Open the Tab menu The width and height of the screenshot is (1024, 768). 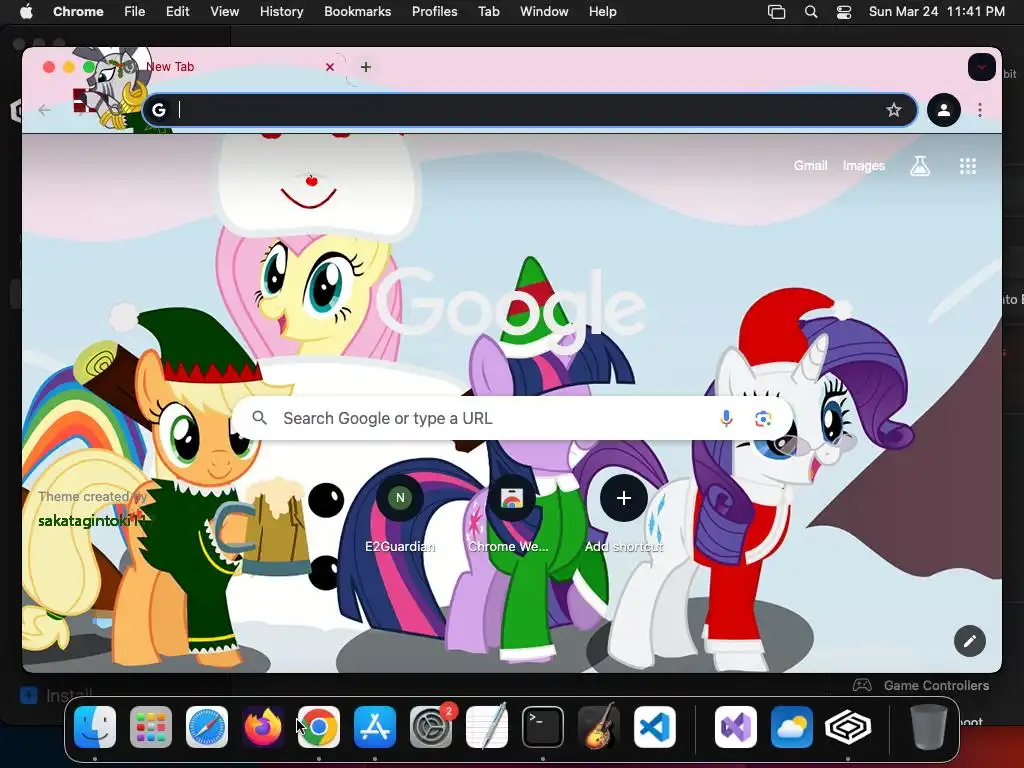point(488,12)
